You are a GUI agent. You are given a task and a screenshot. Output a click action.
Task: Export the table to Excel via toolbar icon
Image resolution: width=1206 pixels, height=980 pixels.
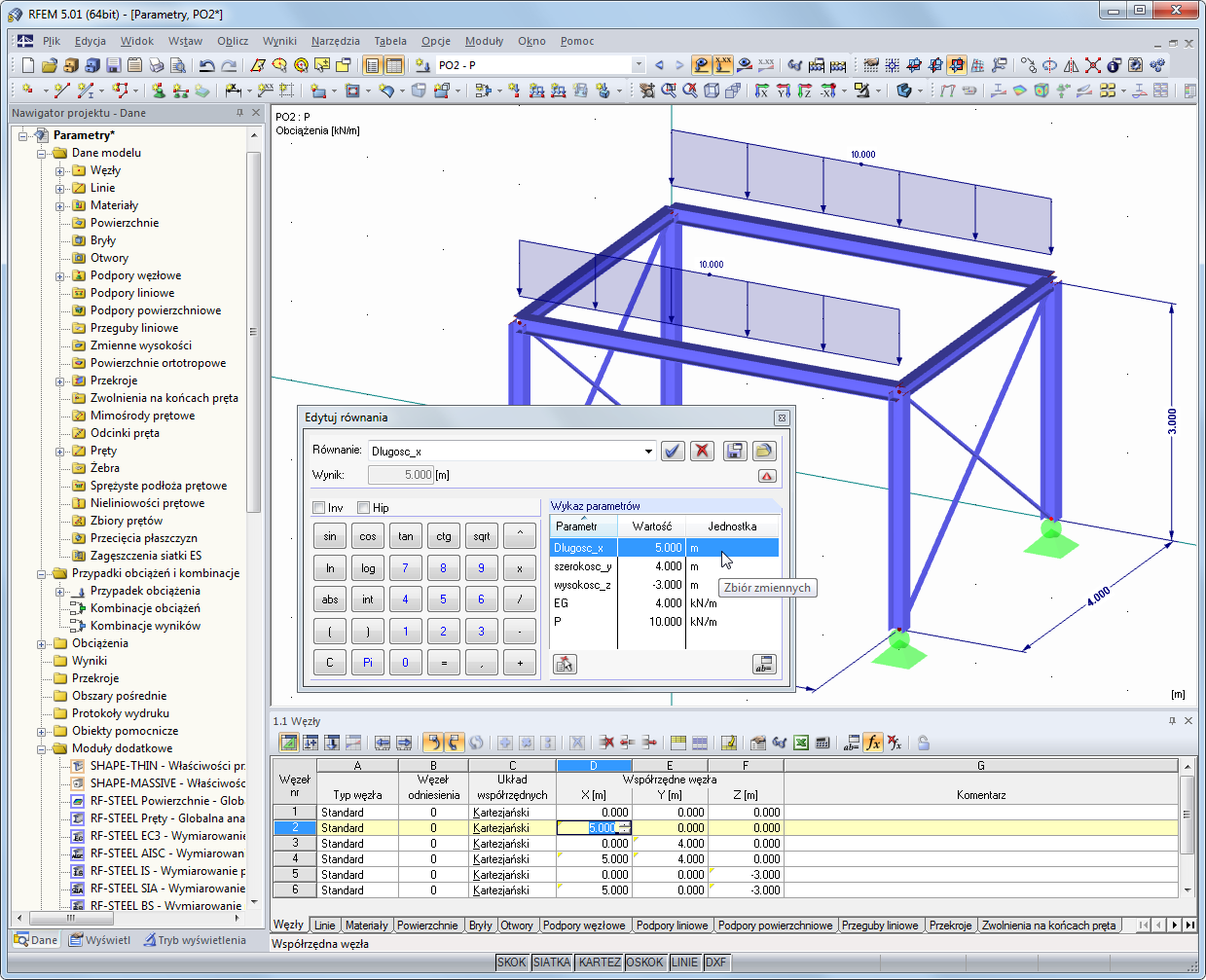802,743
